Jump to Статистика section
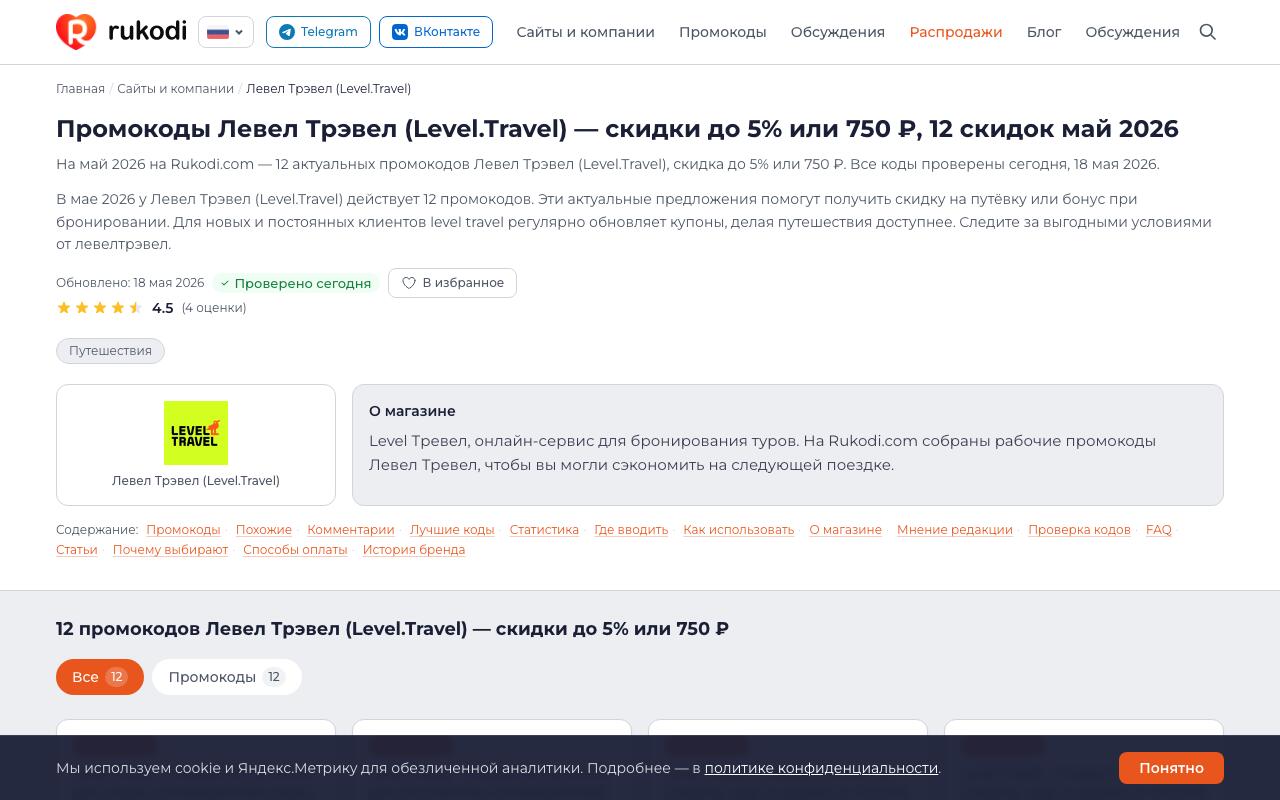 [x=544, y=530]
